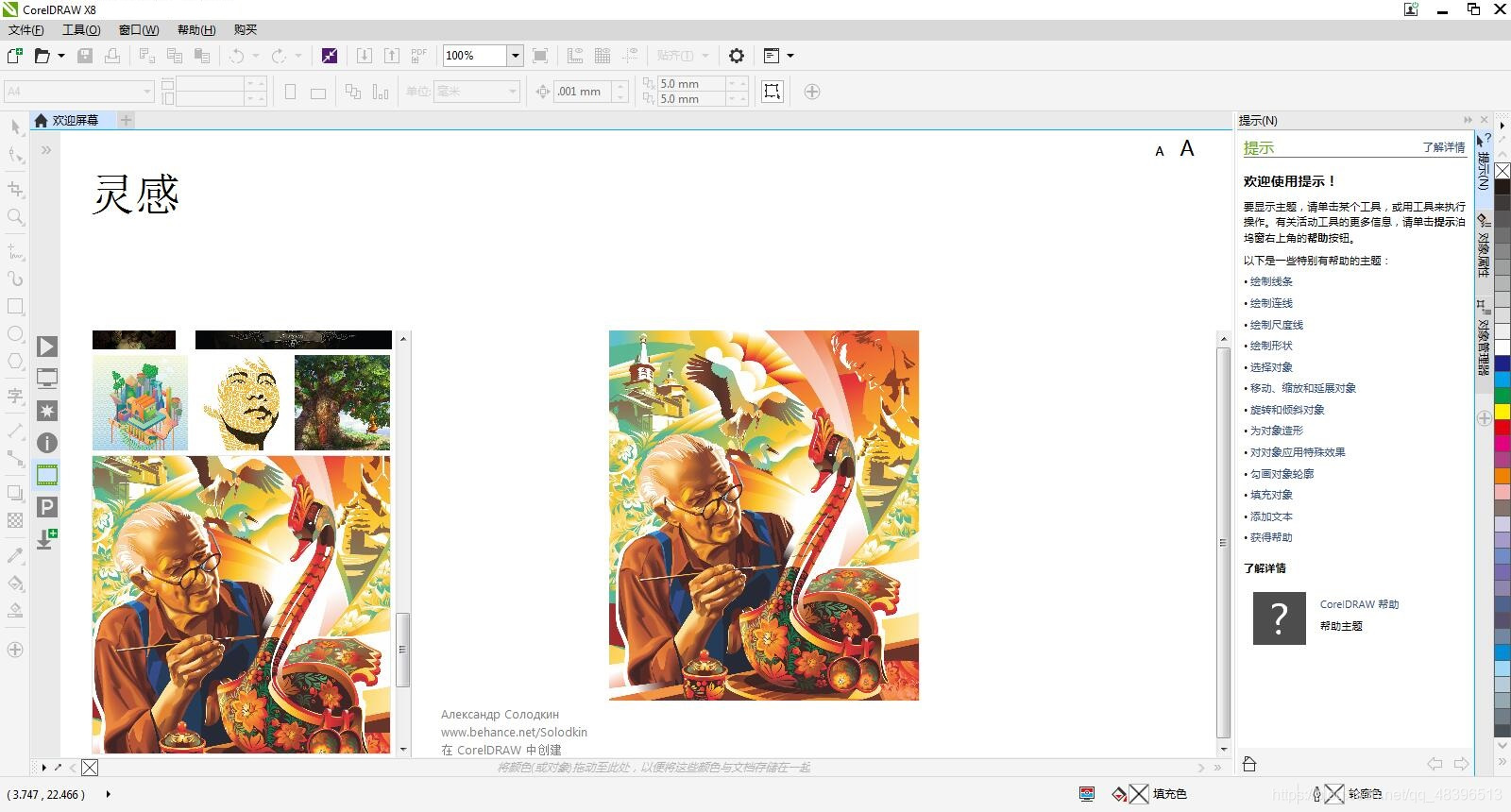Viewport: 1511px width, 812px height.
Task: Select the Interactive Fill bucket tool
Action: click(x=15, y=583)
